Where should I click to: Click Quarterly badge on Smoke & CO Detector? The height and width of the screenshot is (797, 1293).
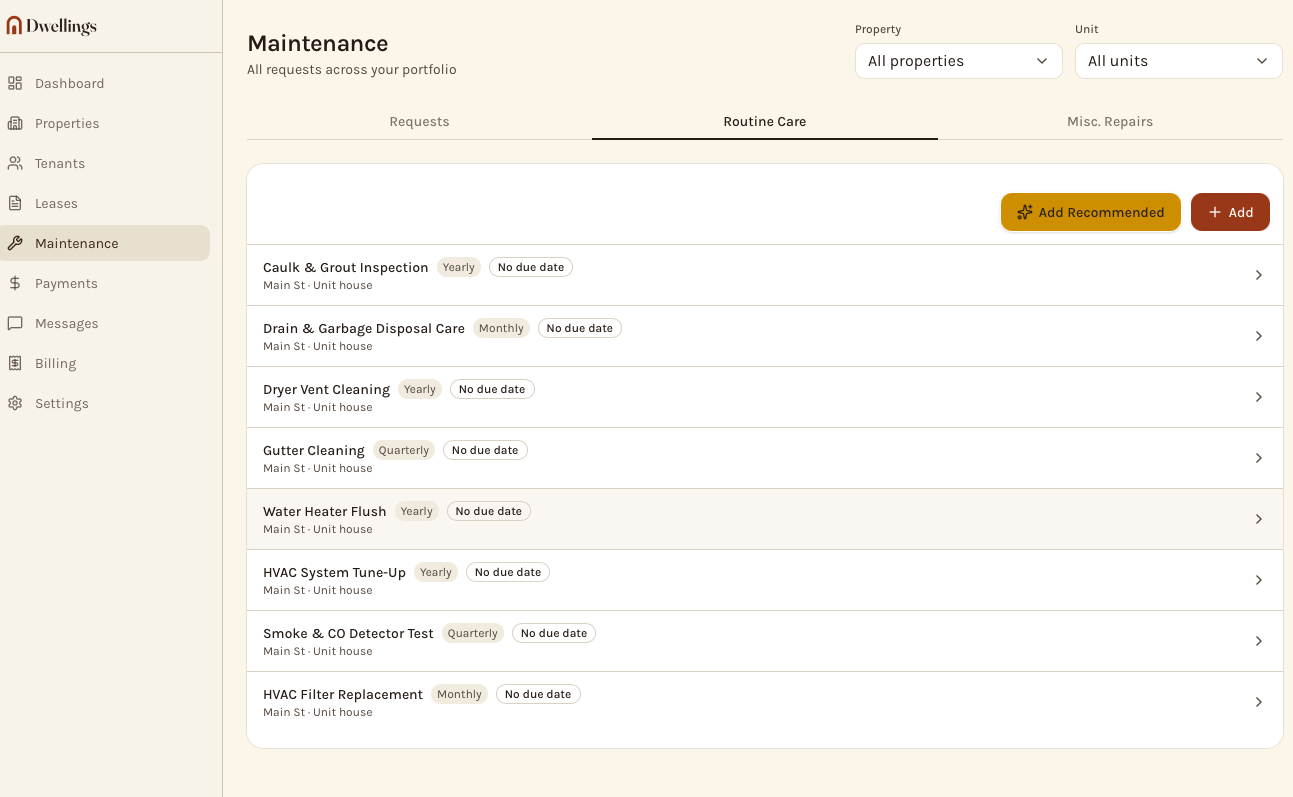click(x=473, y=633)
